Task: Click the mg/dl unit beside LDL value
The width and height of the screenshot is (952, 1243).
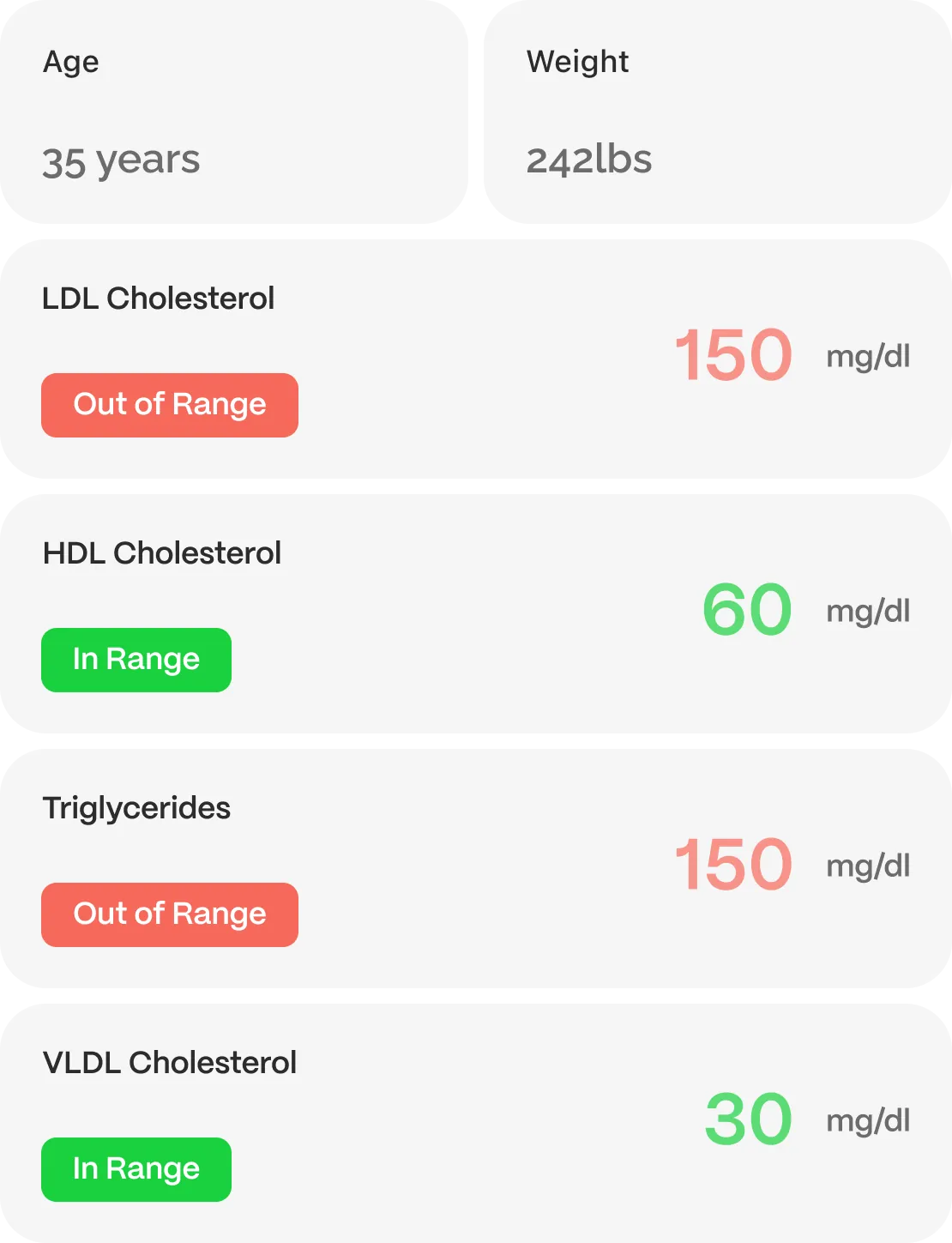Action: tap(868, 356)
